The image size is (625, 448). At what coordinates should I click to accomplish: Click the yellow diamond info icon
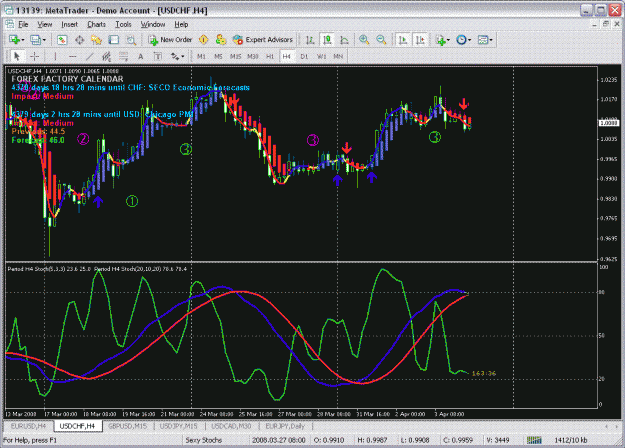point(203,39)
